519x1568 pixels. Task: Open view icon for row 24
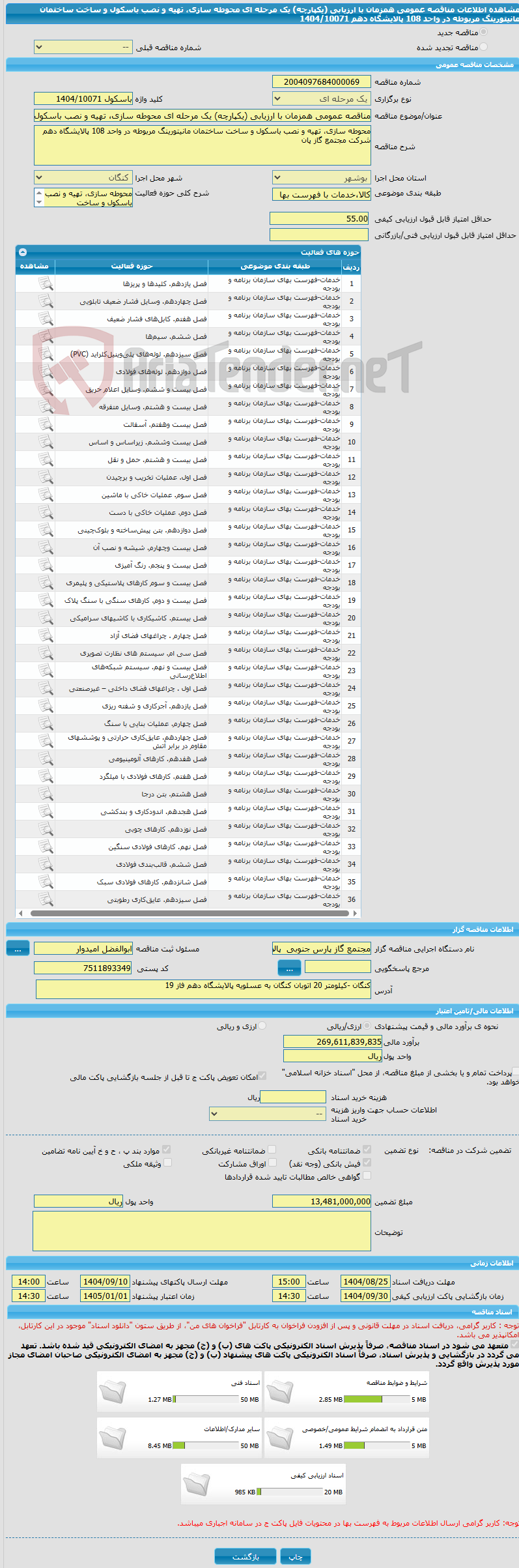(x=45, y=688)
